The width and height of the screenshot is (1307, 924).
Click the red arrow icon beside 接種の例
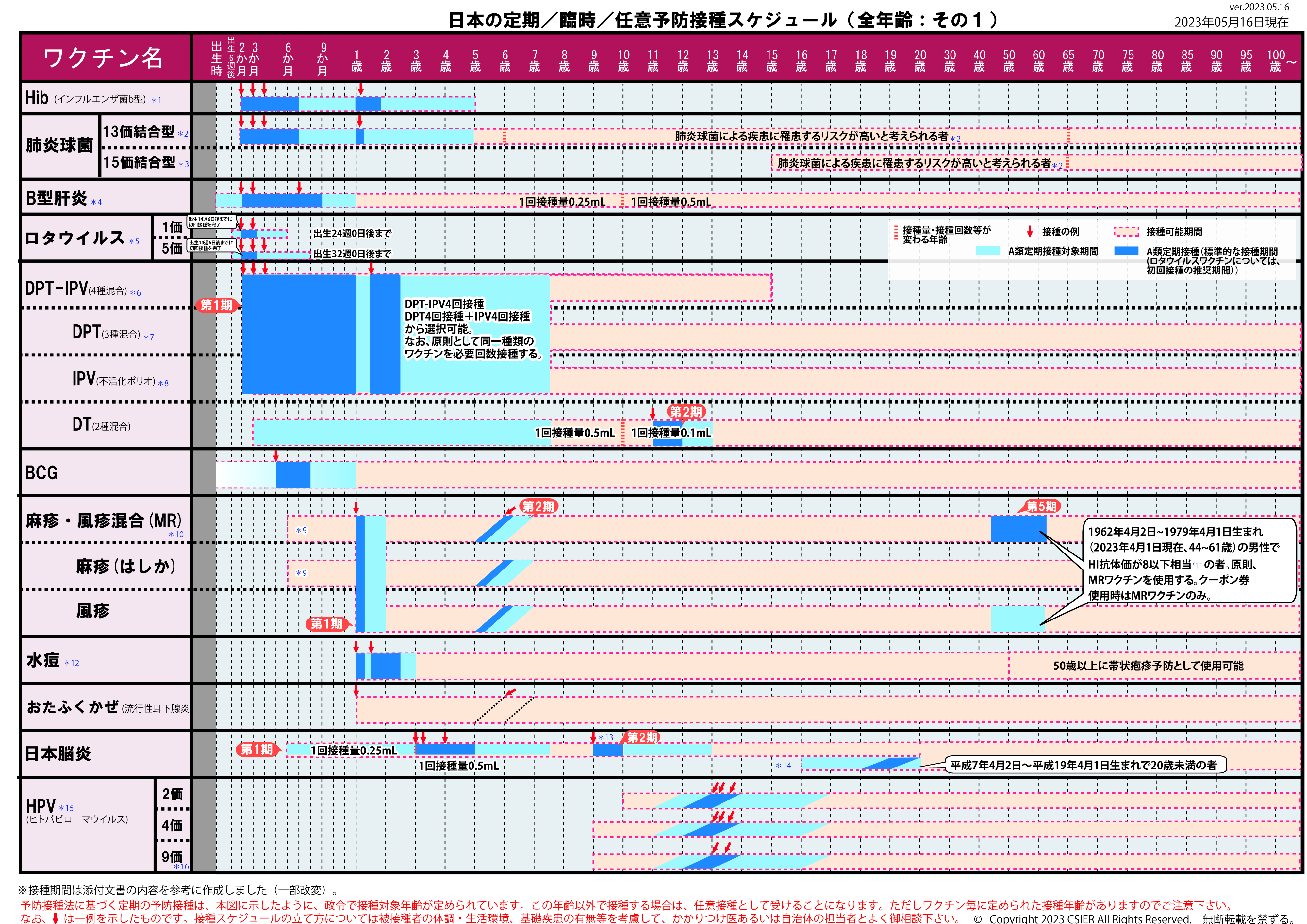coord(1030,231)
